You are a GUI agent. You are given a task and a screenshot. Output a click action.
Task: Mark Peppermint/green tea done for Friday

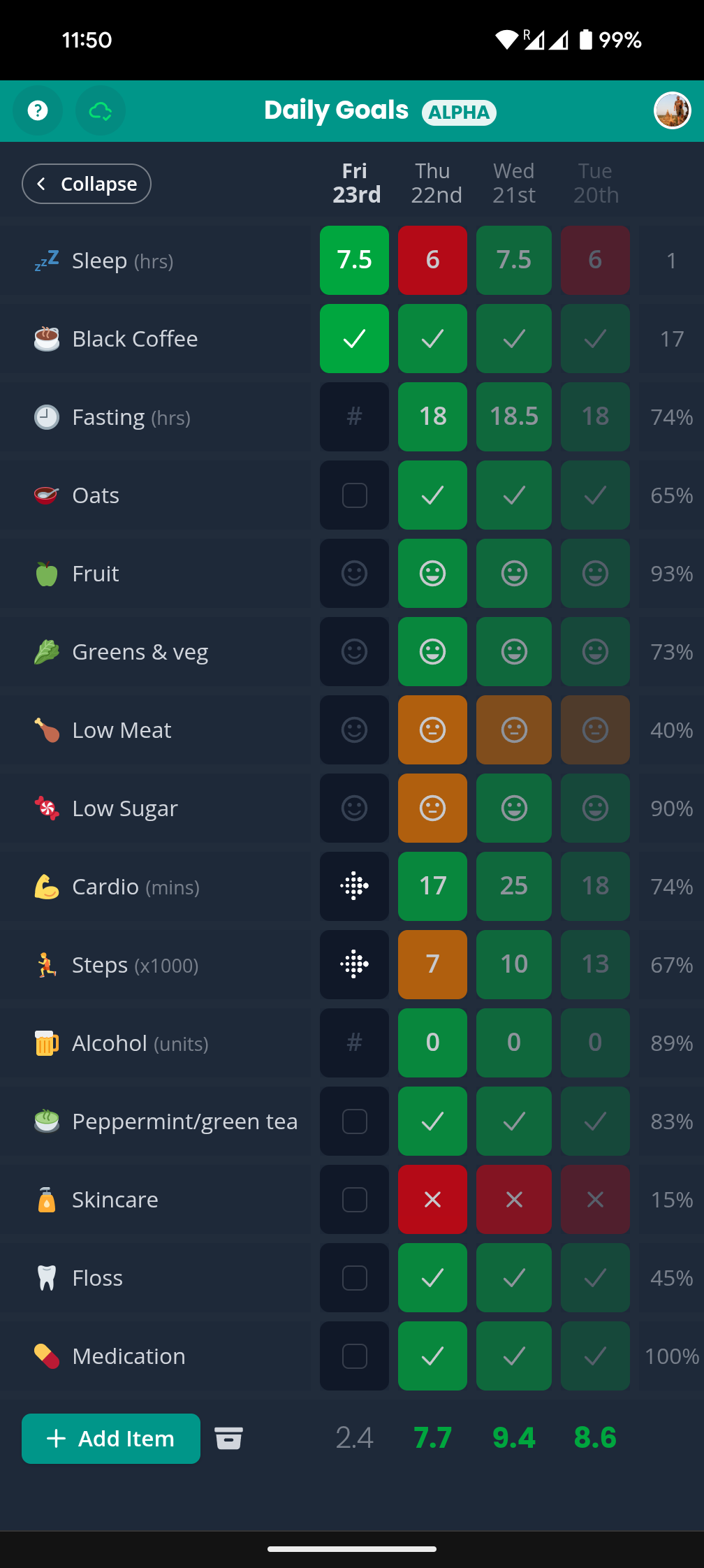click(x=354, y=1121)
